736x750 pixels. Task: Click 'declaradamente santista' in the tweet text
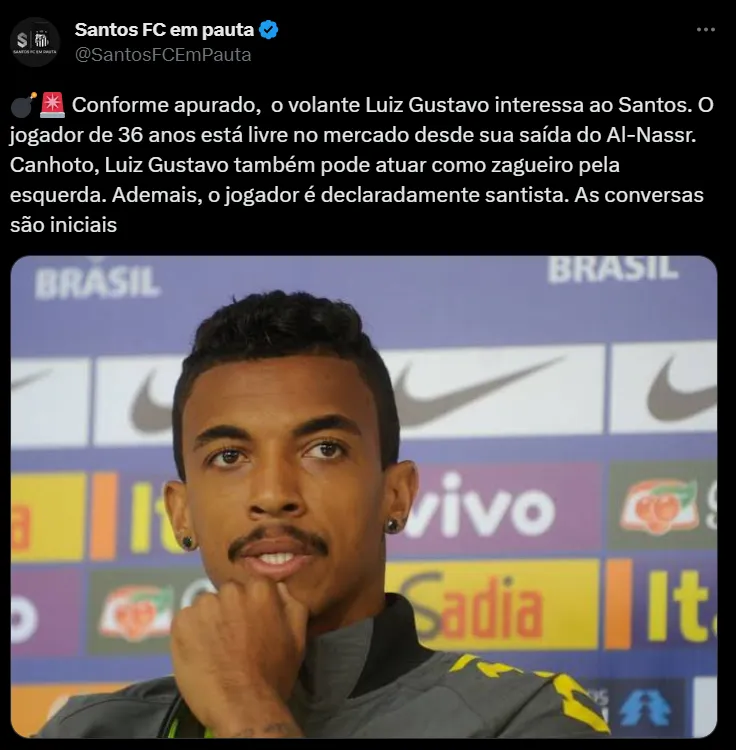tap(442, 195)
